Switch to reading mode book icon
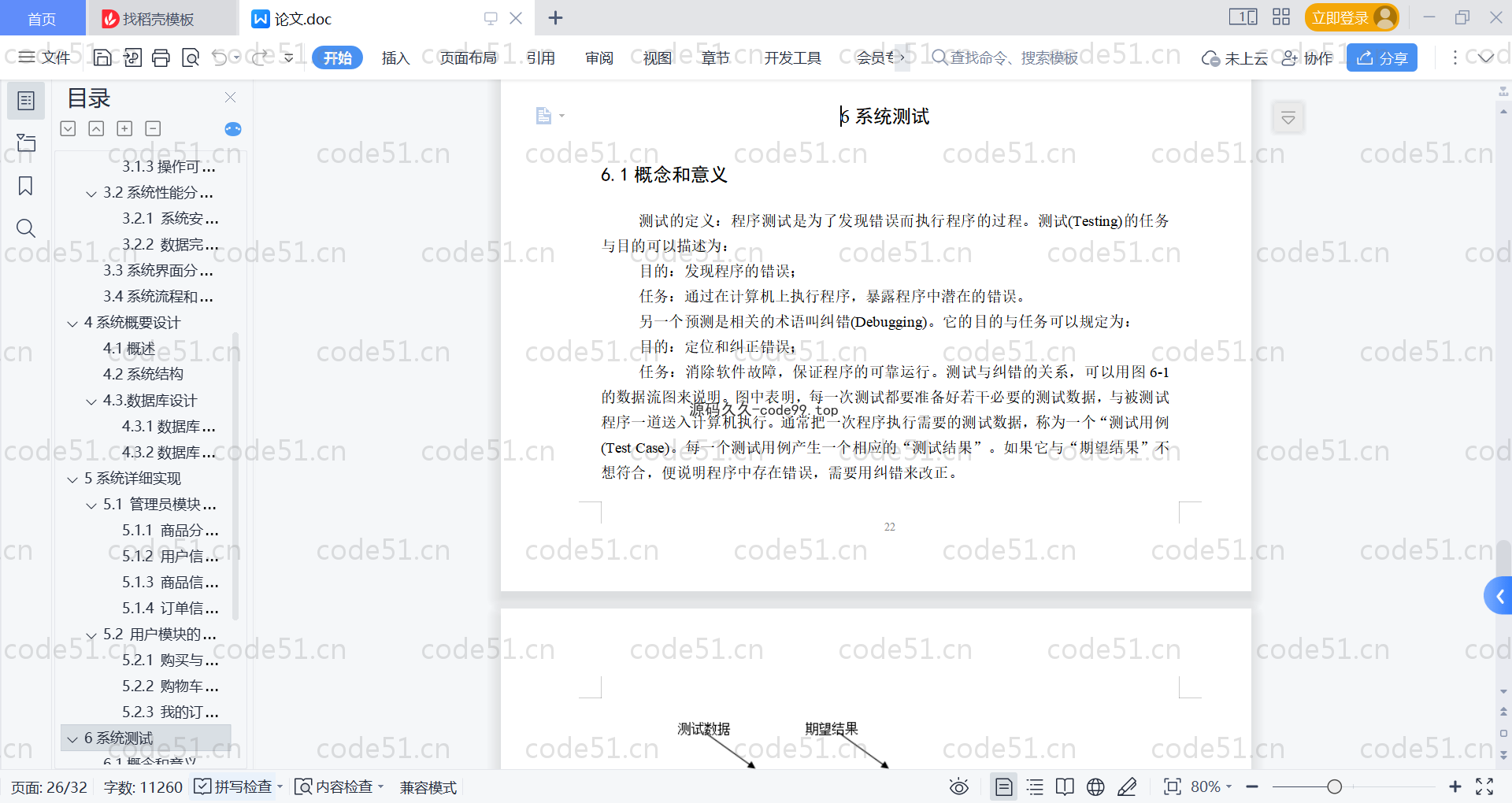This screenshot has height=803, width=1512. (x=1065, y=786)
